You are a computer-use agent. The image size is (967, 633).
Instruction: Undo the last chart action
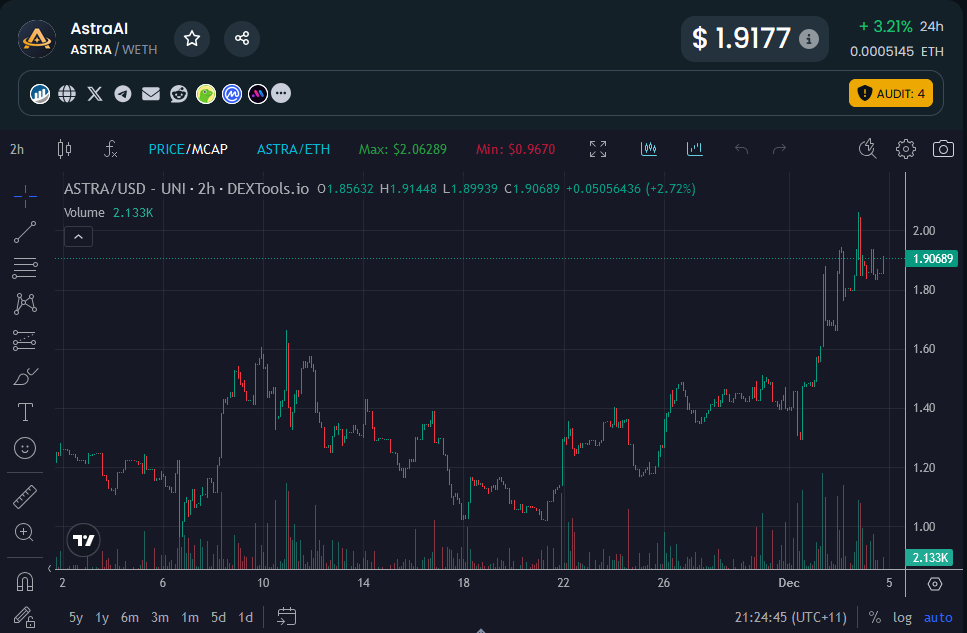click(x=741, y=149)
